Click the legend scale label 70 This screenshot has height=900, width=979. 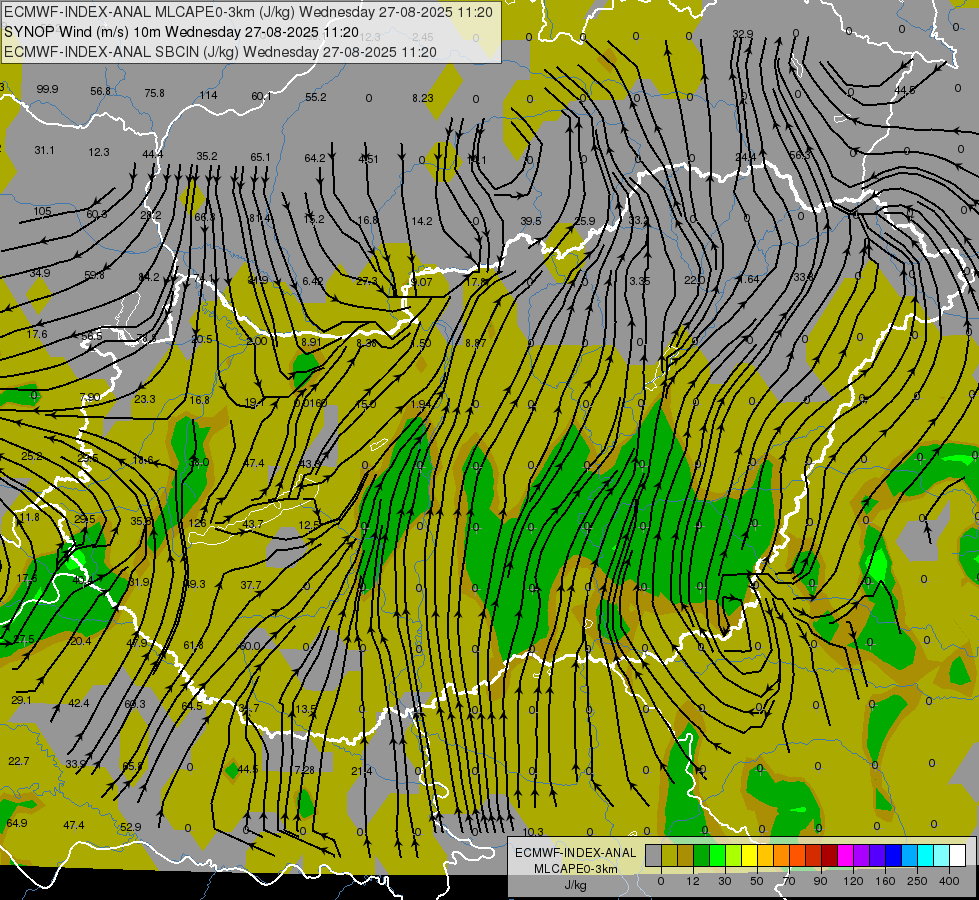[789, 881]
